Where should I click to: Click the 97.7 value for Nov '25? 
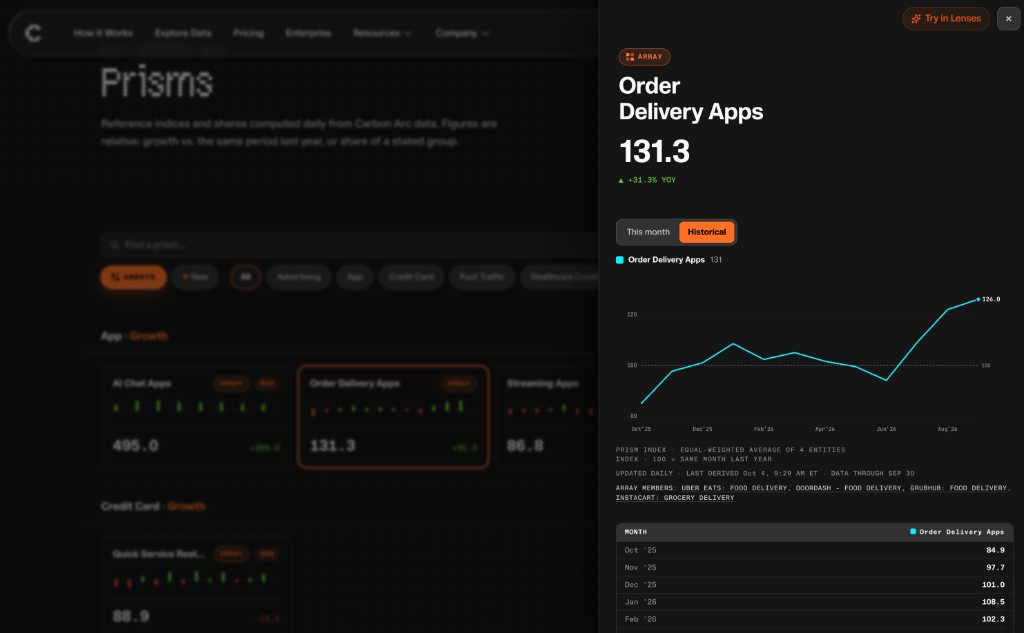995,568
